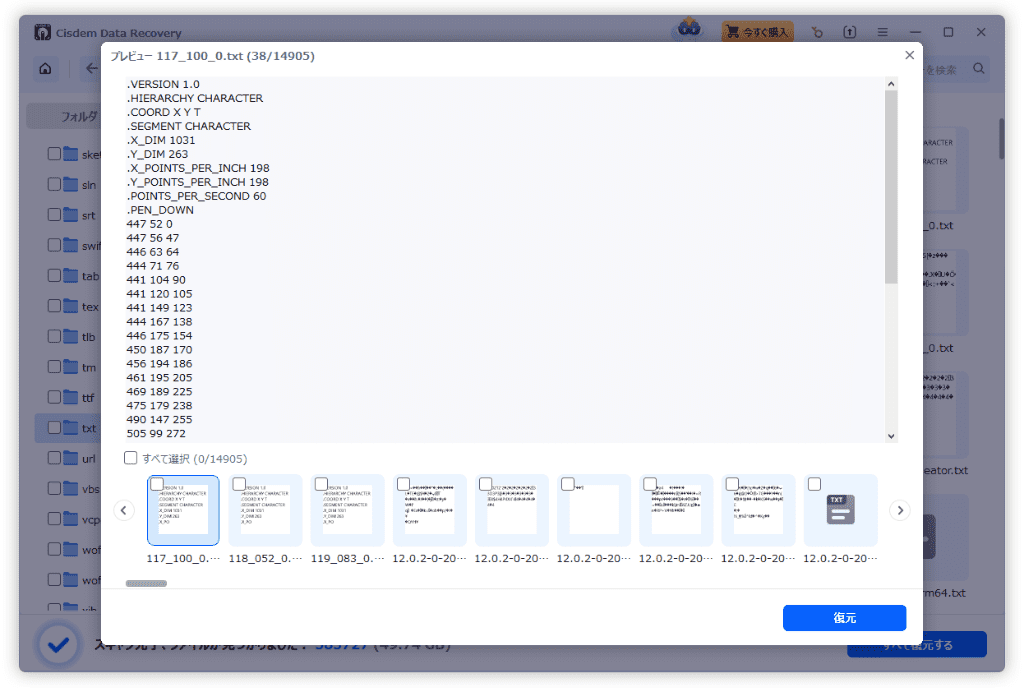The image size is (1024, 688).
Task: Open the hamburger menu
Action: tap(881, 31)
